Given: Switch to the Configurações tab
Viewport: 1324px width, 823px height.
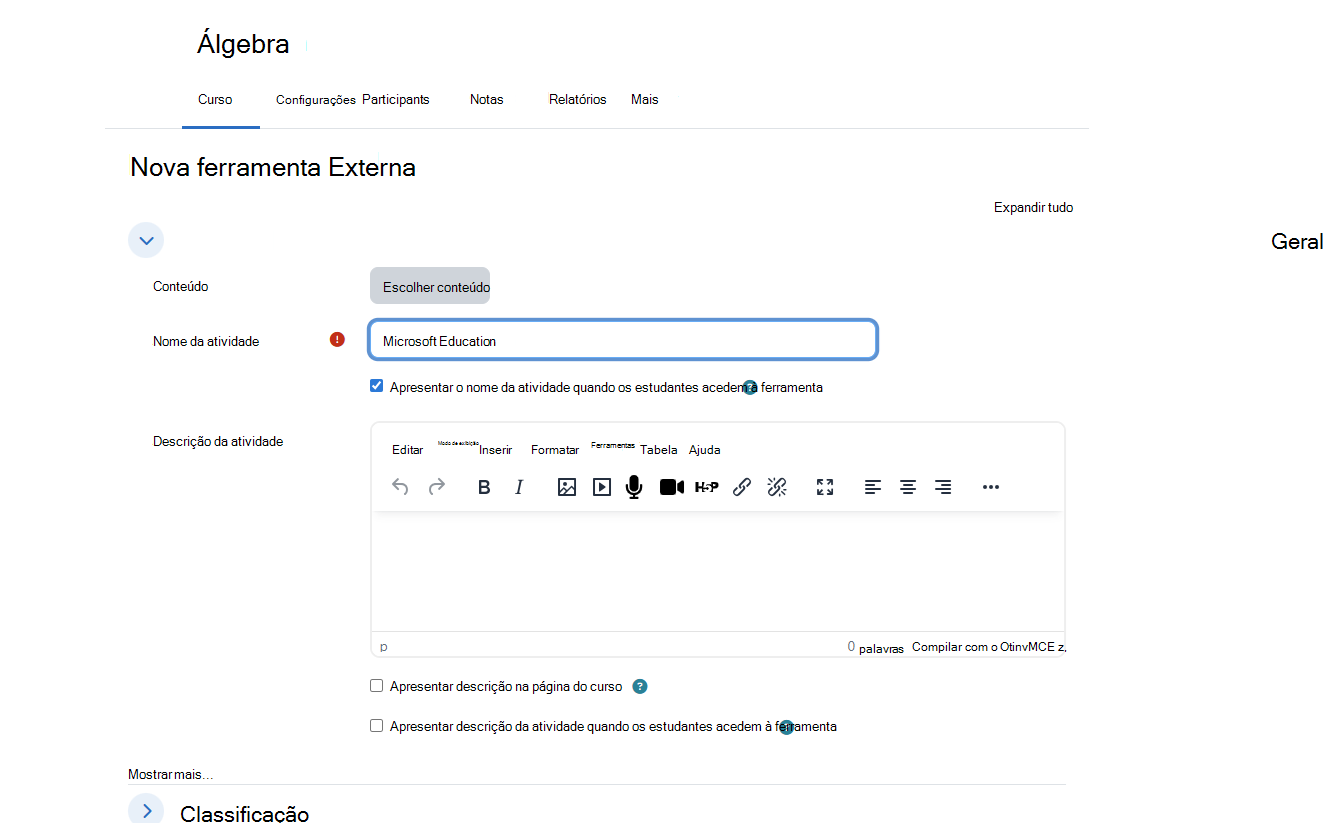Looking at the screenshot, I should (316, 100).
